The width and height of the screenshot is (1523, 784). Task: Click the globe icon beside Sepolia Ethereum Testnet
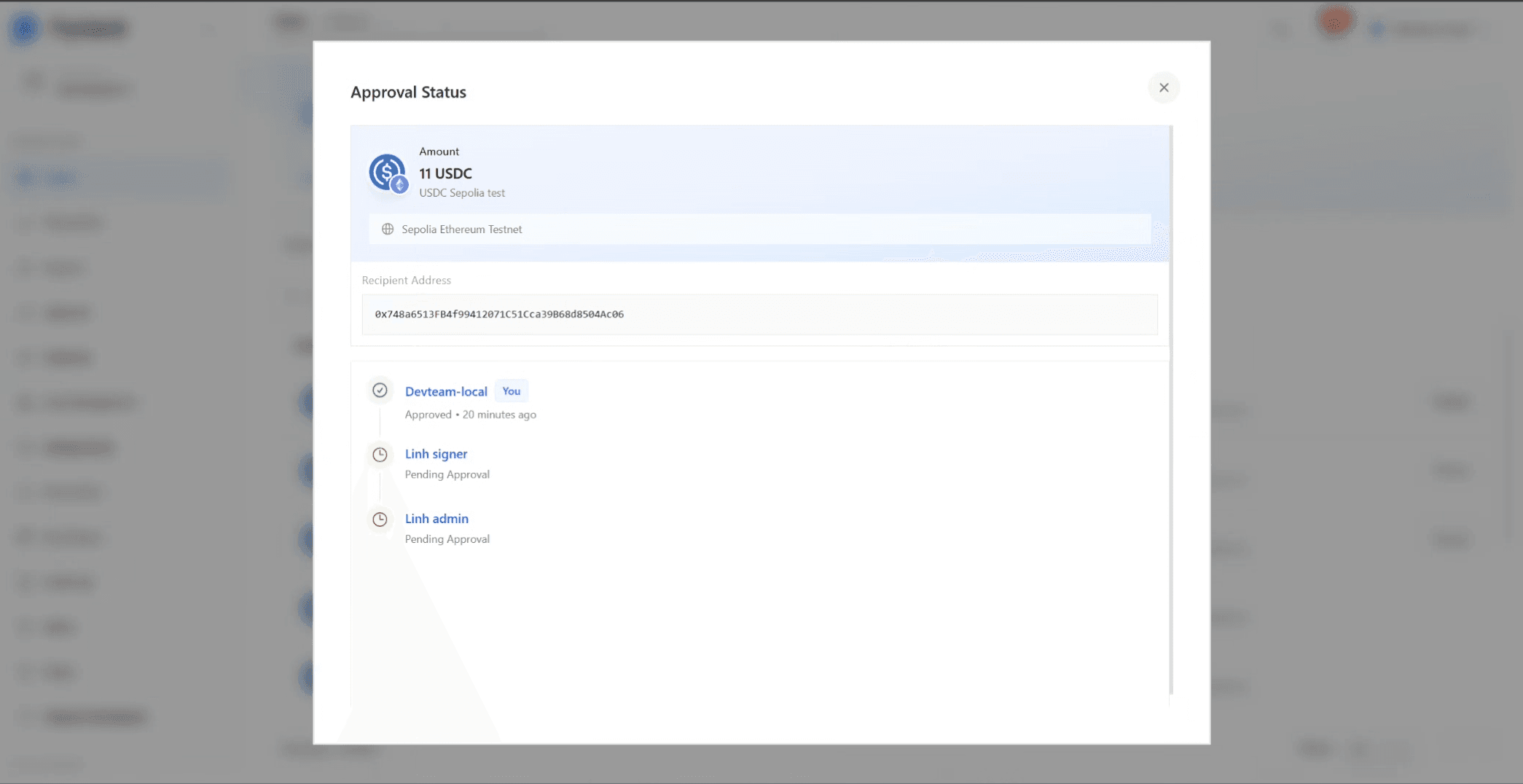[x=388, y=229]
